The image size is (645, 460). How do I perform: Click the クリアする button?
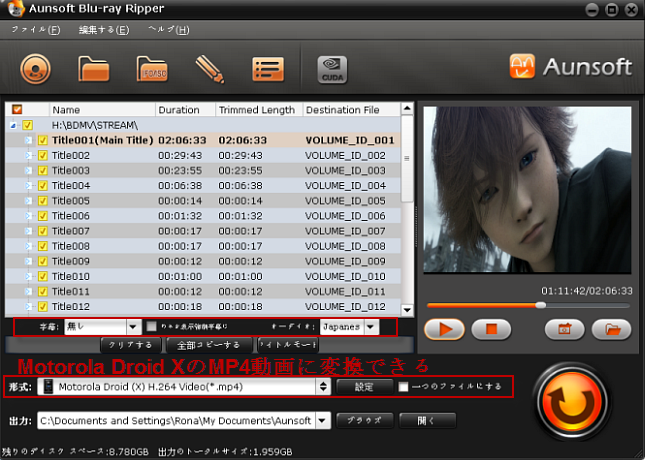point(131,345)
